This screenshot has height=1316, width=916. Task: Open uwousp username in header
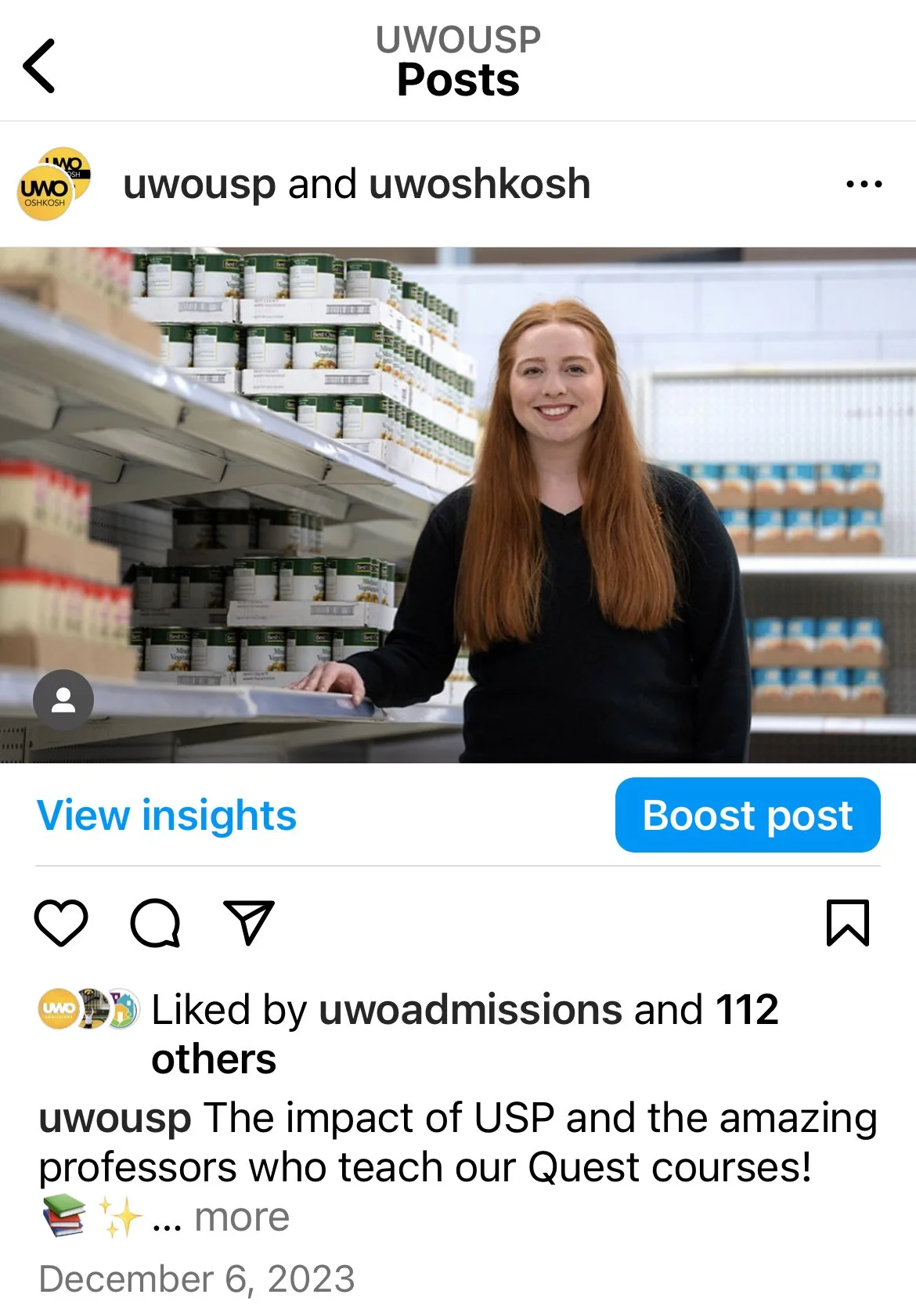pyautogui.click(x=199, y=186)
